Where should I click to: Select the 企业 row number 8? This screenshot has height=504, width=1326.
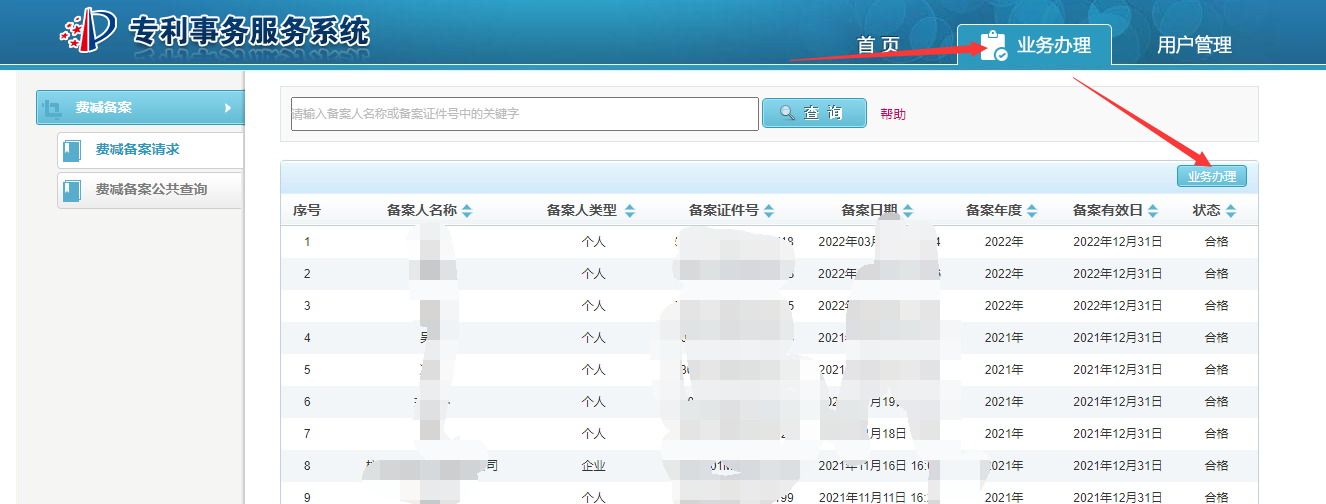point(307,466)
